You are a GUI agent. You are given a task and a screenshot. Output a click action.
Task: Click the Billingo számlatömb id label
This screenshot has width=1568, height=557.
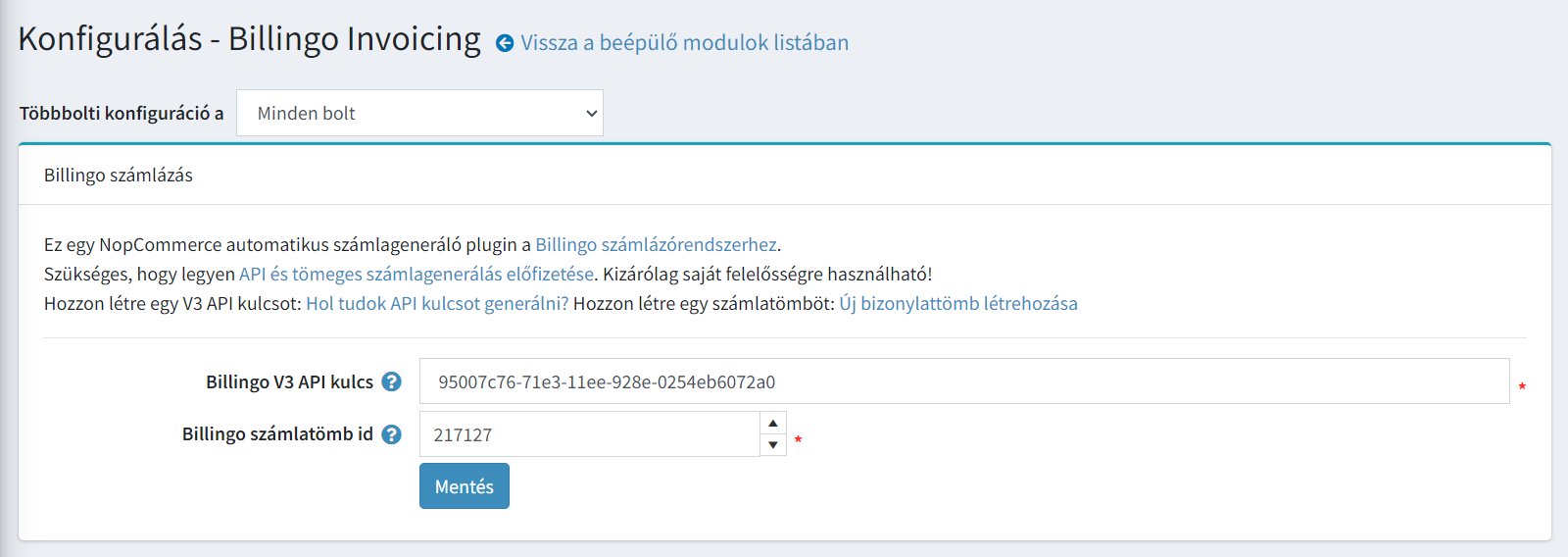click(x=277, y=434)
